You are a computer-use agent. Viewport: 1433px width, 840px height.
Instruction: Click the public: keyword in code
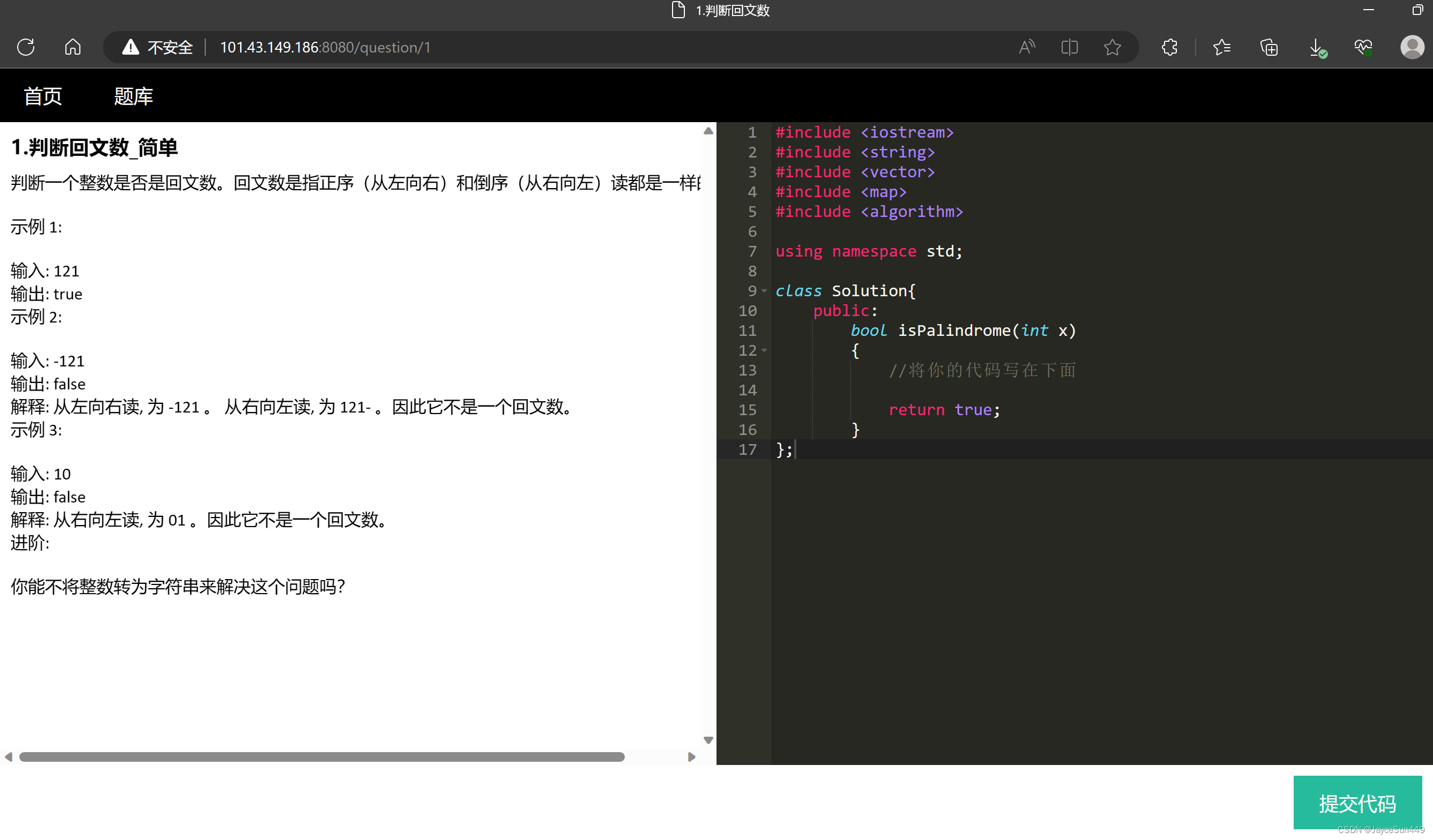(845, 311)
